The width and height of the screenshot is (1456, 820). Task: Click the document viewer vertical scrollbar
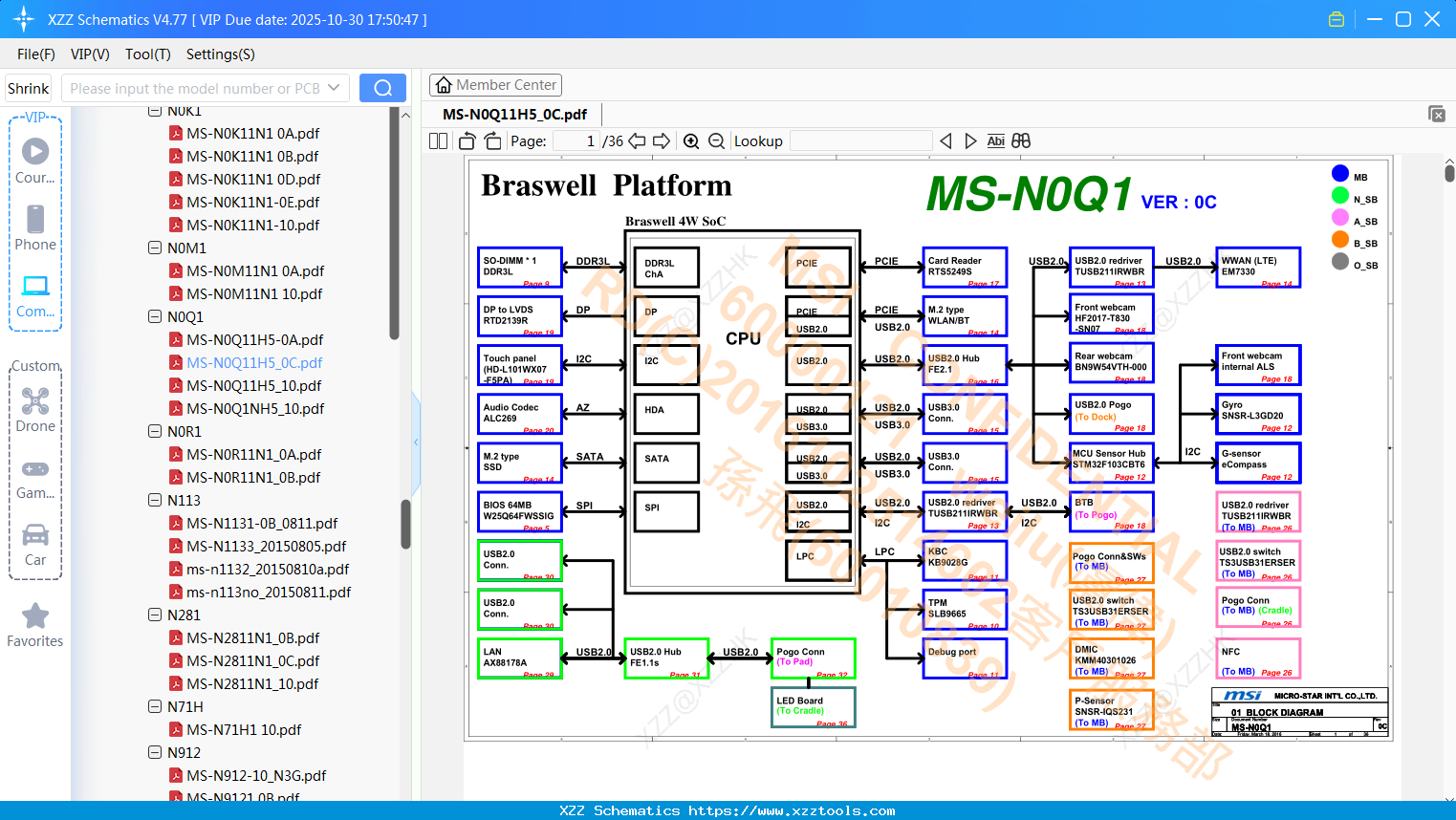click(1449, 172)
